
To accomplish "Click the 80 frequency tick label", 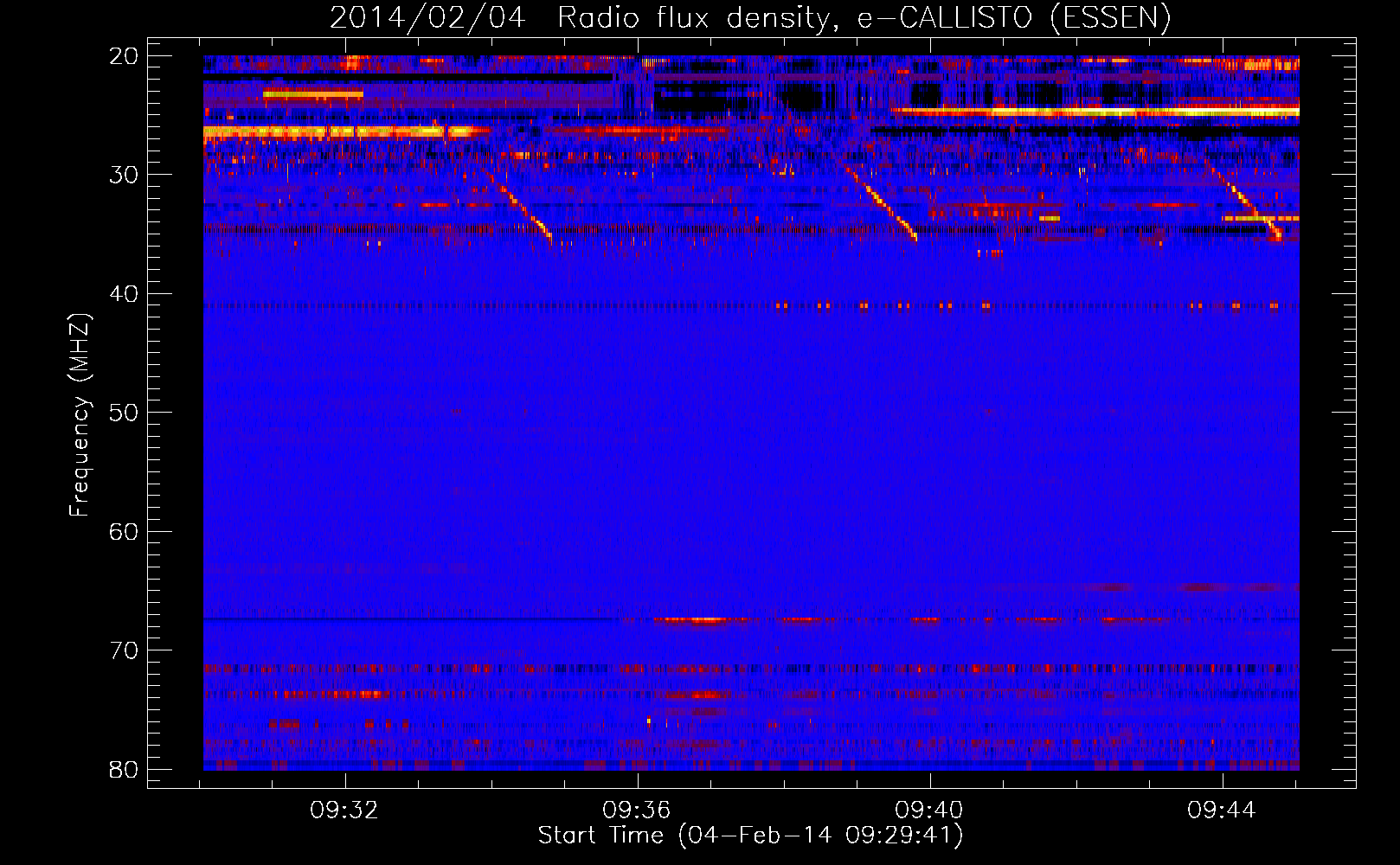I will [x=124, y=769].
